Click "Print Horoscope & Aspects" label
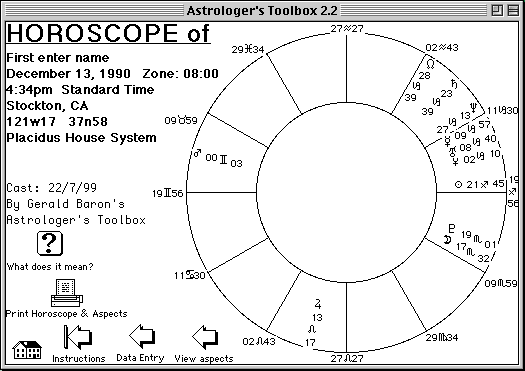 [67, 314]
